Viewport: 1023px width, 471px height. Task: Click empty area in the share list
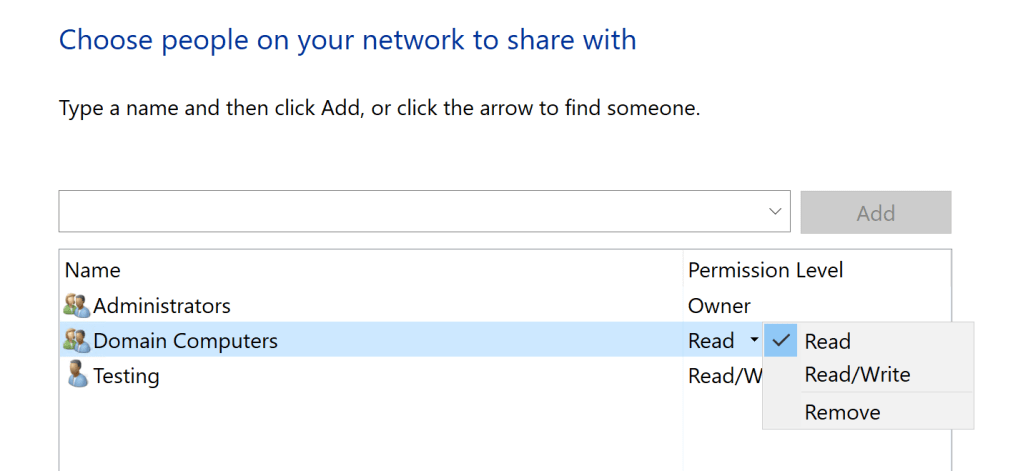tap(350, 430)
